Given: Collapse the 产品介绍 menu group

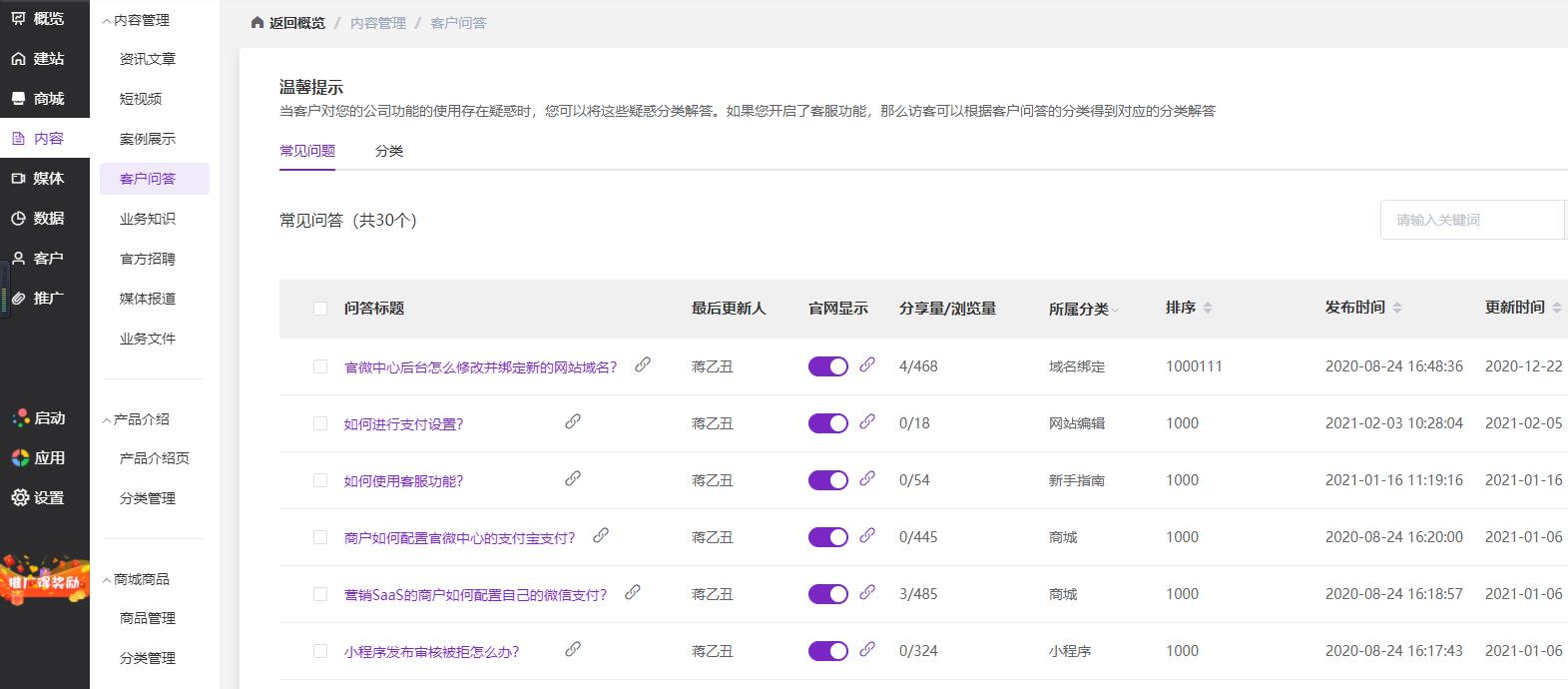Looking at the screenshot, I should click(107, 420).
